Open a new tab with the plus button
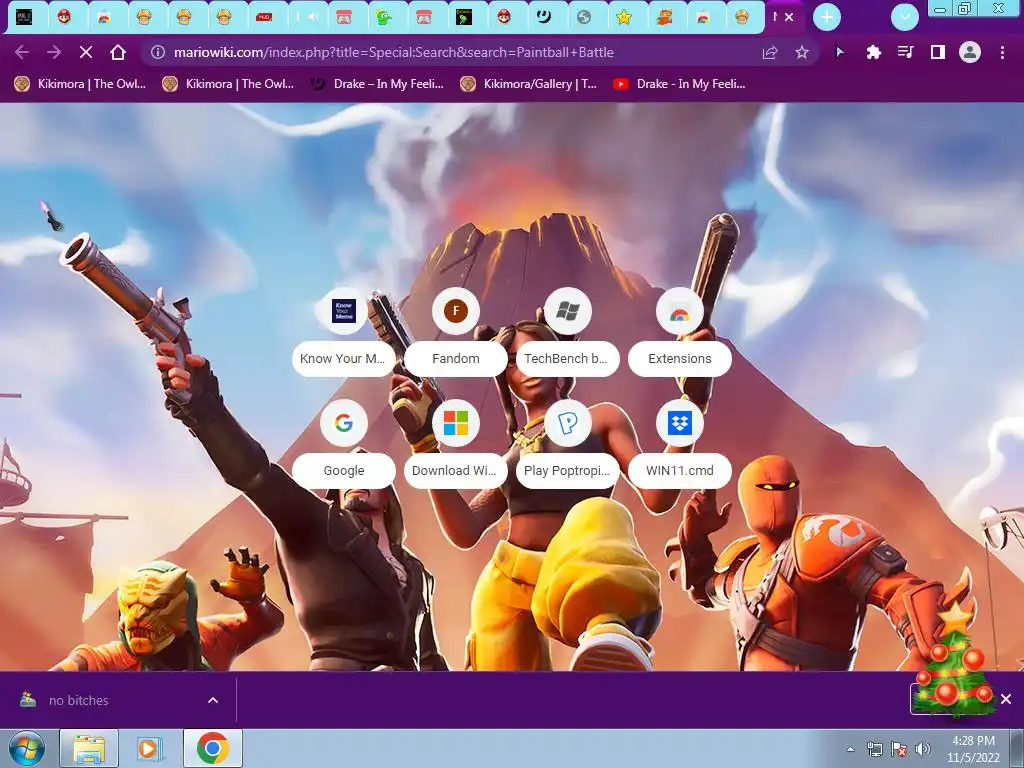The image size is (1024, 768). coord(827,18)
